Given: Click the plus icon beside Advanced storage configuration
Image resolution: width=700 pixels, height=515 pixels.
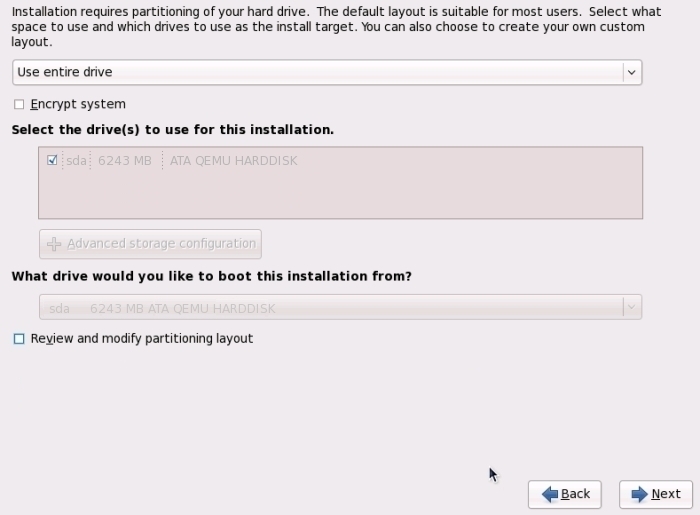Looking at the screenshot, I should click(54, 244).
